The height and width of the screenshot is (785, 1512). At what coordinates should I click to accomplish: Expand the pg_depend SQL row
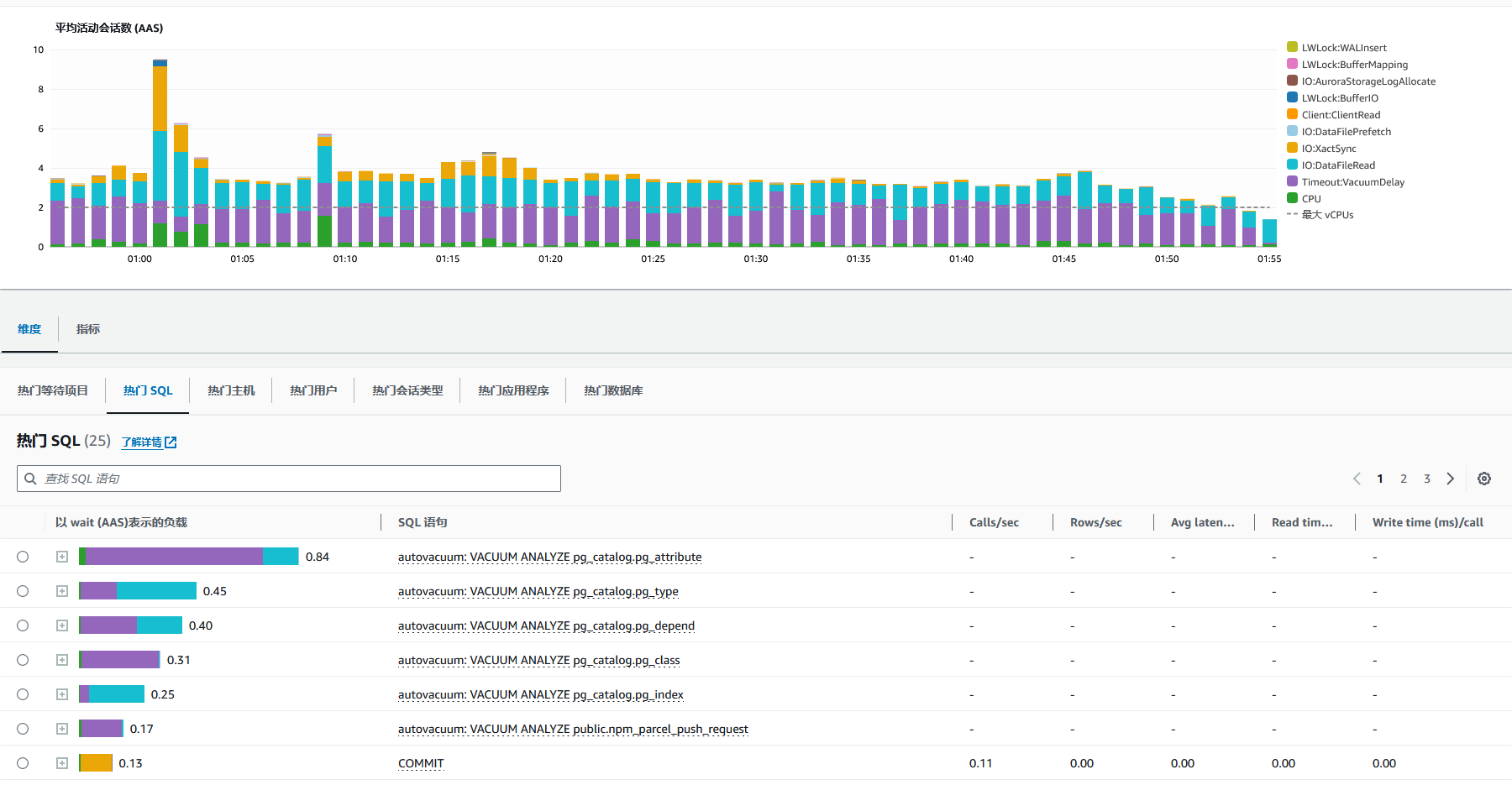coord(62,625)
